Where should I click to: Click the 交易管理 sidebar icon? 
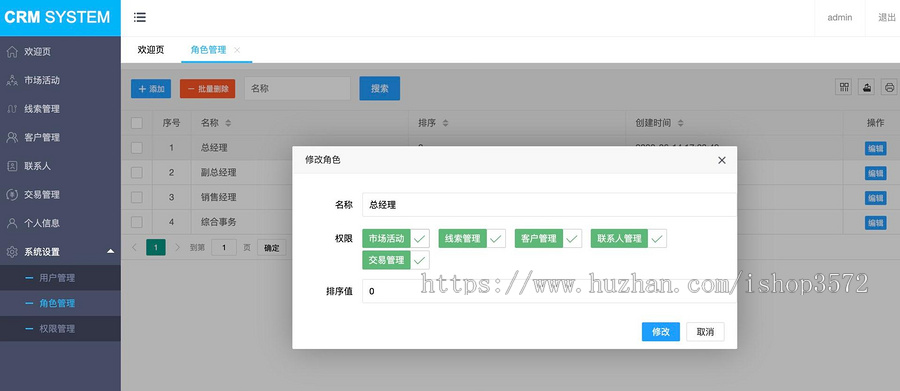pyautogui.click(x=11, y=195)
